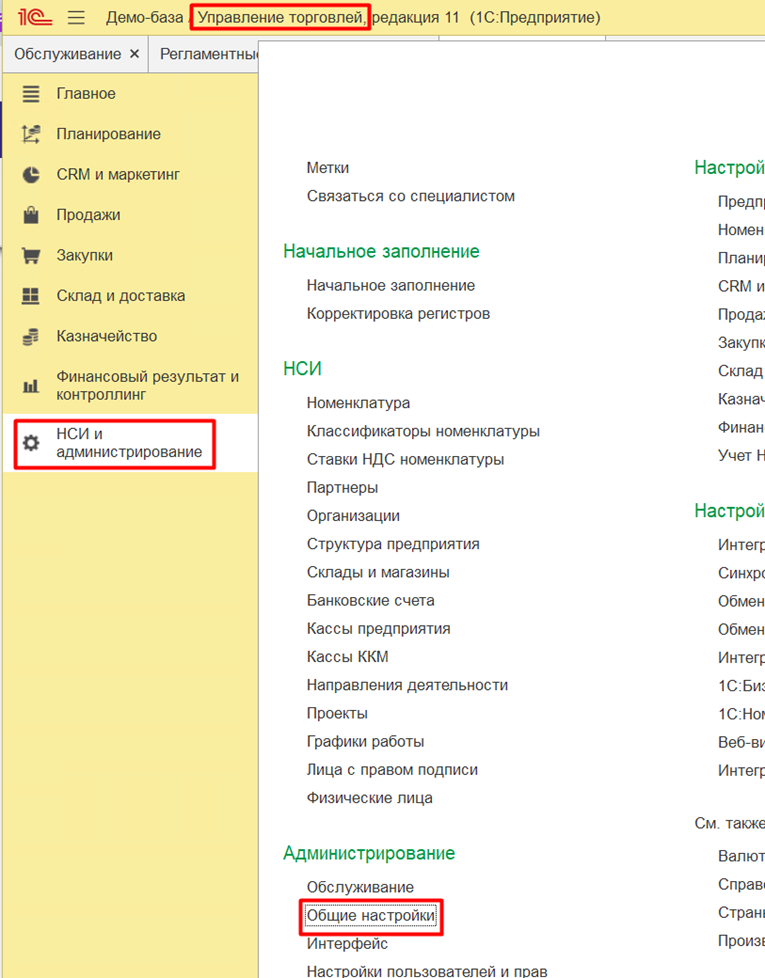Image resolution: width=765 pixels, height=978 pixels.
Task: Switch to the Обслуживание tab
Action: click(x=67, y=54)
